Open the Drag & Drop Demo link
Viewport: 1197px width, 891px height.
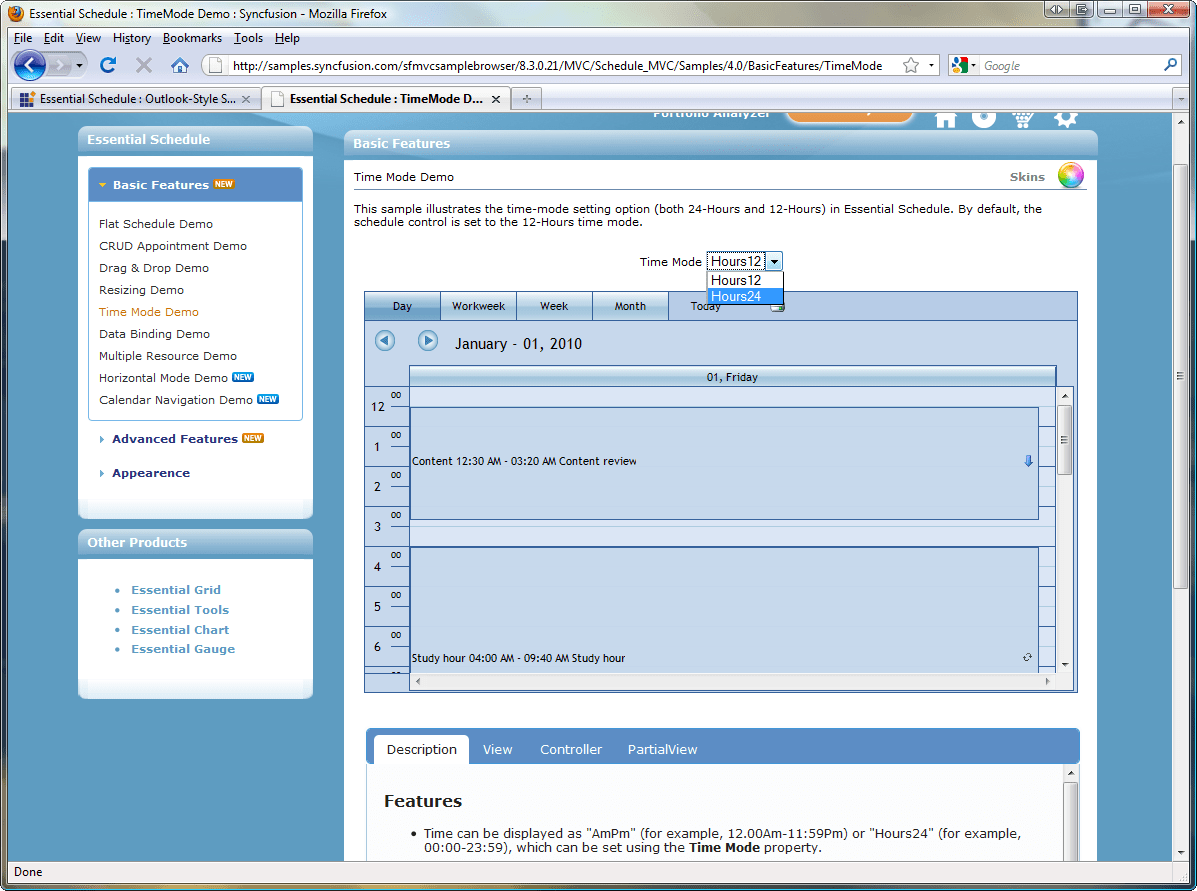(154, 268)
